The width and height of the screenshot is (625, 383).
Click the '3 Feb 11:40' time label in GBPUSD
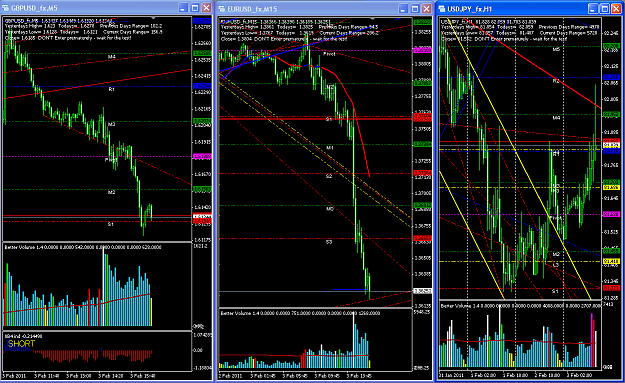click(47, 376)
